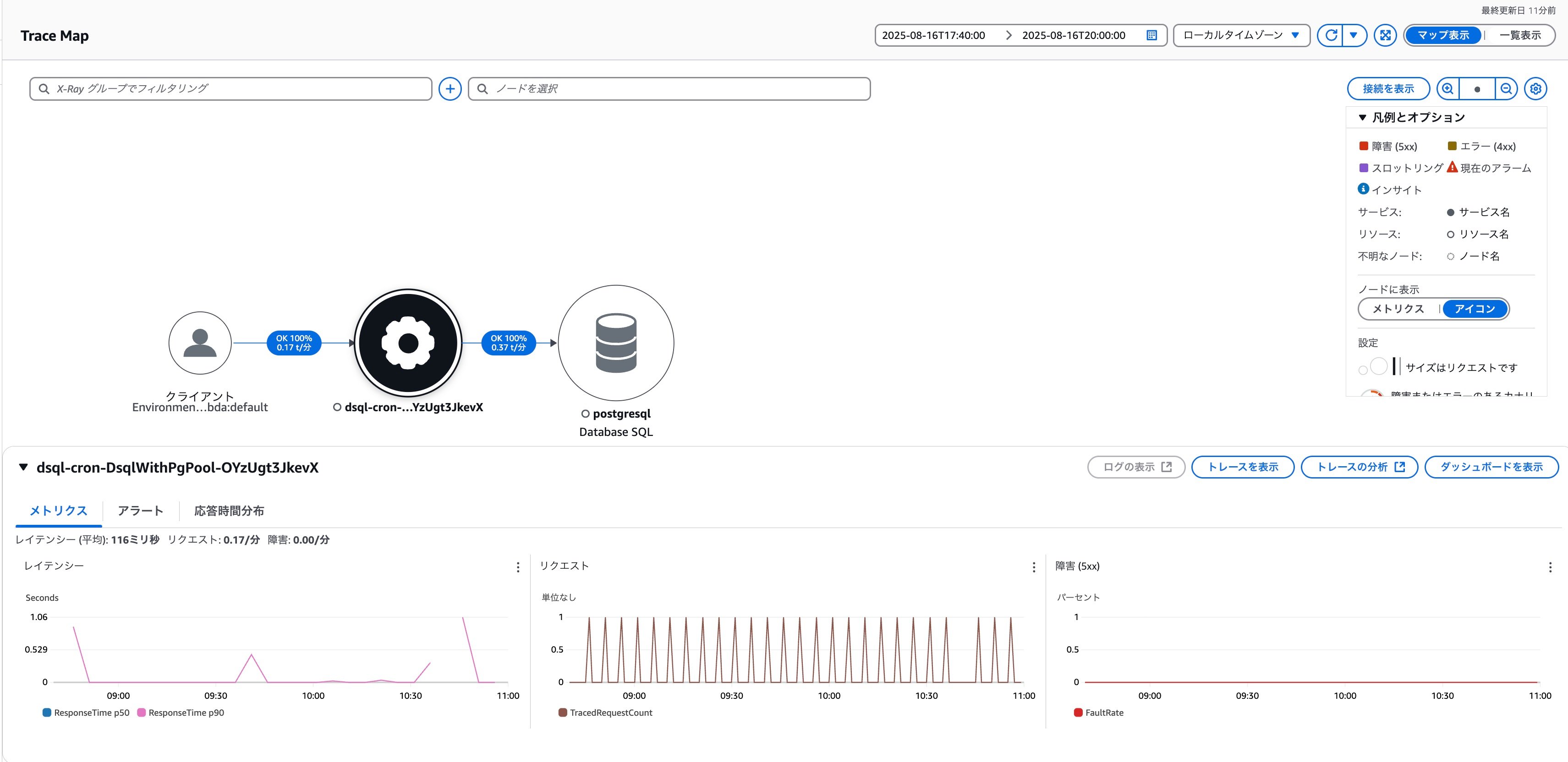Add filter with the plus icon

(450, 89)
